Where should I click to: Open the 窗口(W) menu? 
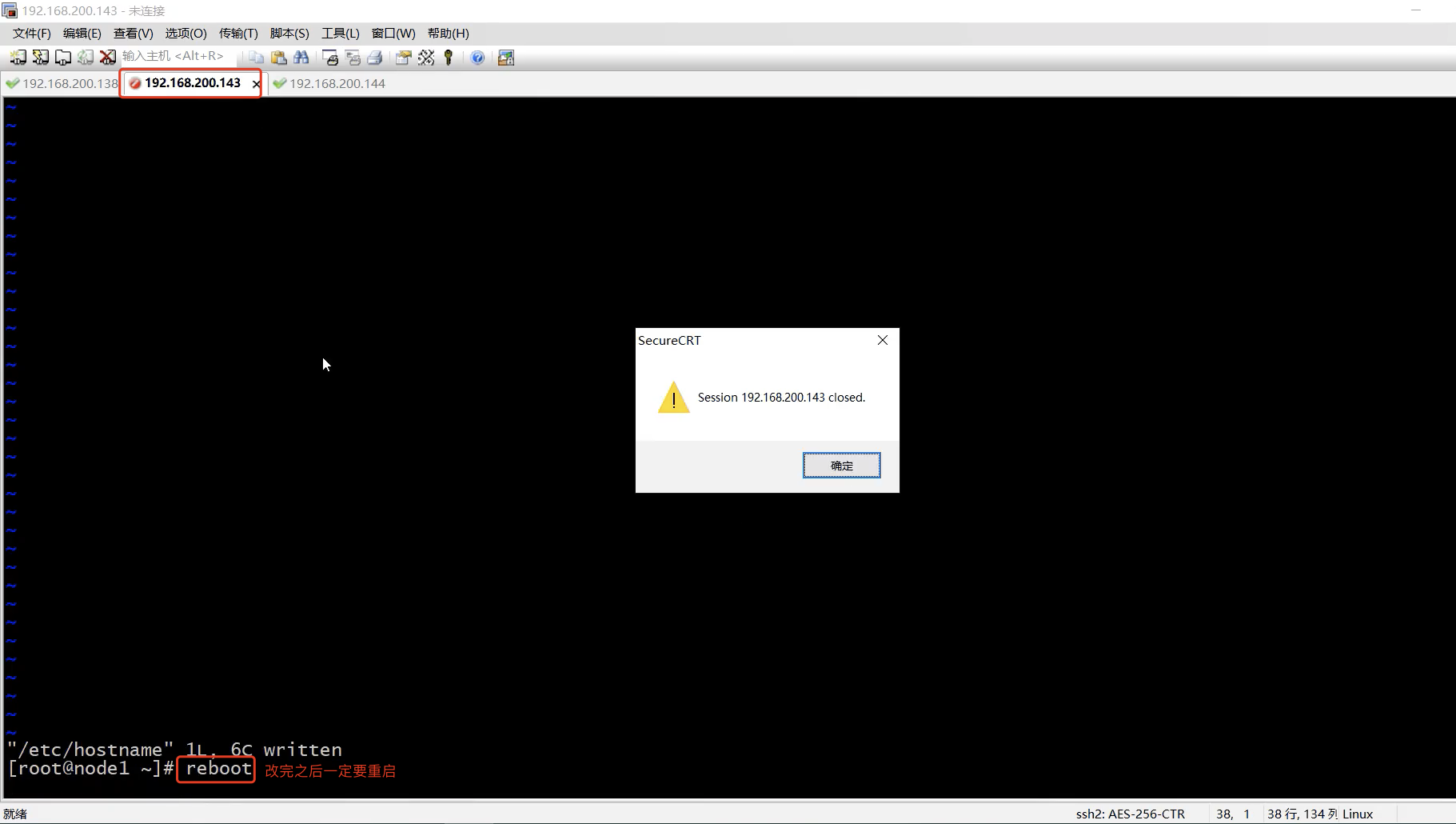tap(393, 34)
